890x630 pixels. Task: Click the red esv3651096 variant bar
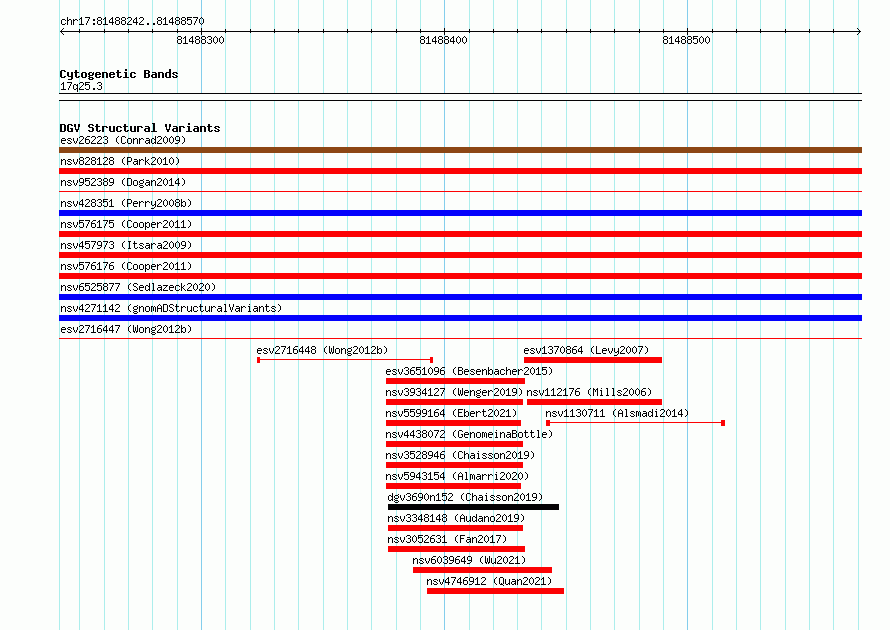455,381
